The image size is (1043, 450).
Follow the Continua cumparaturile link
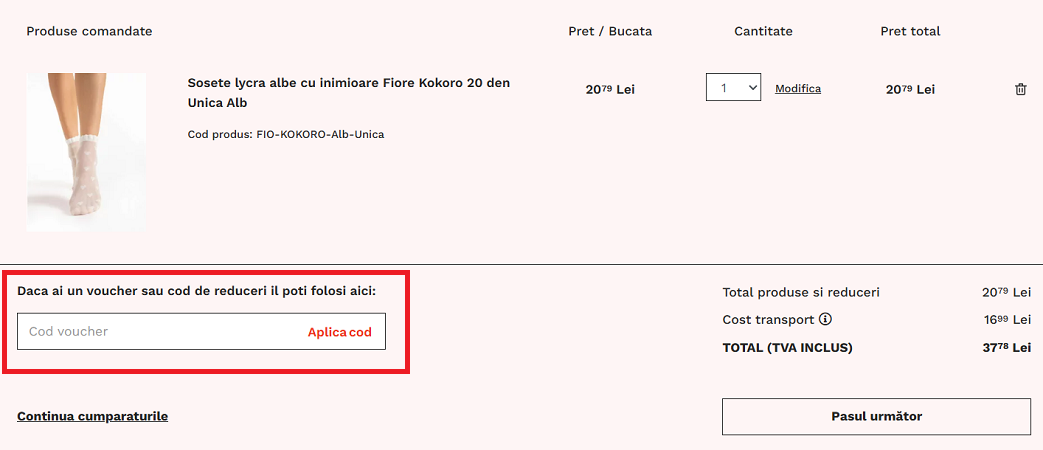click(92, 416)
